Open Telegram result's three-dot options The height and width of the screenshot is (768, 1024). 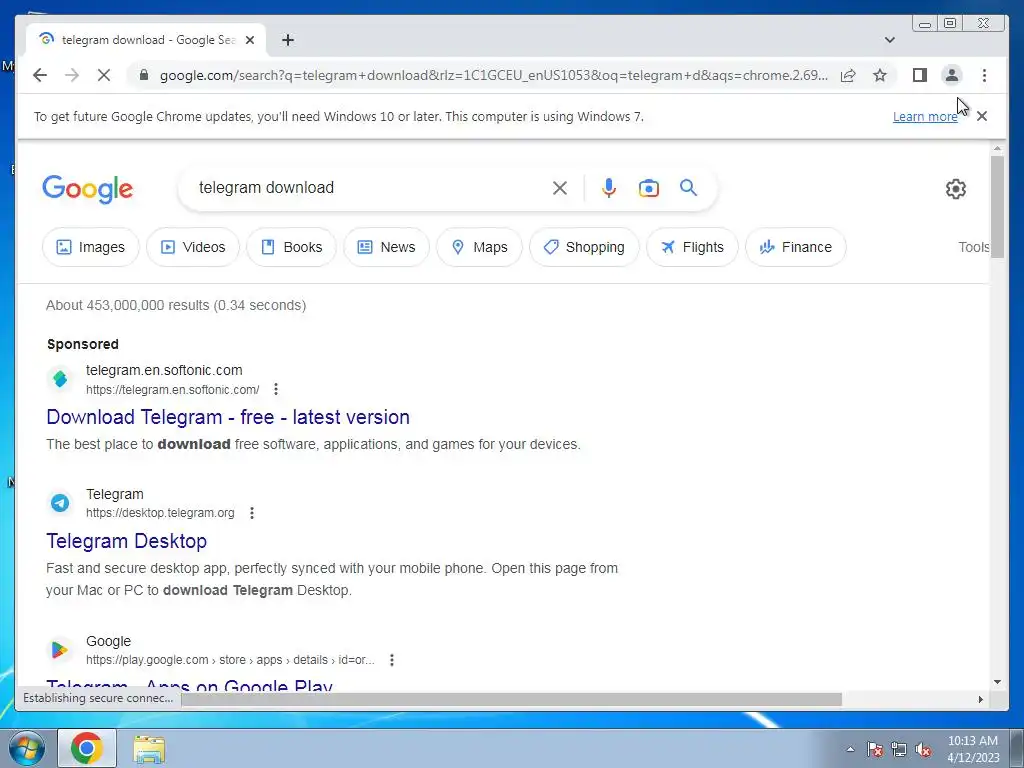[252, 513]
